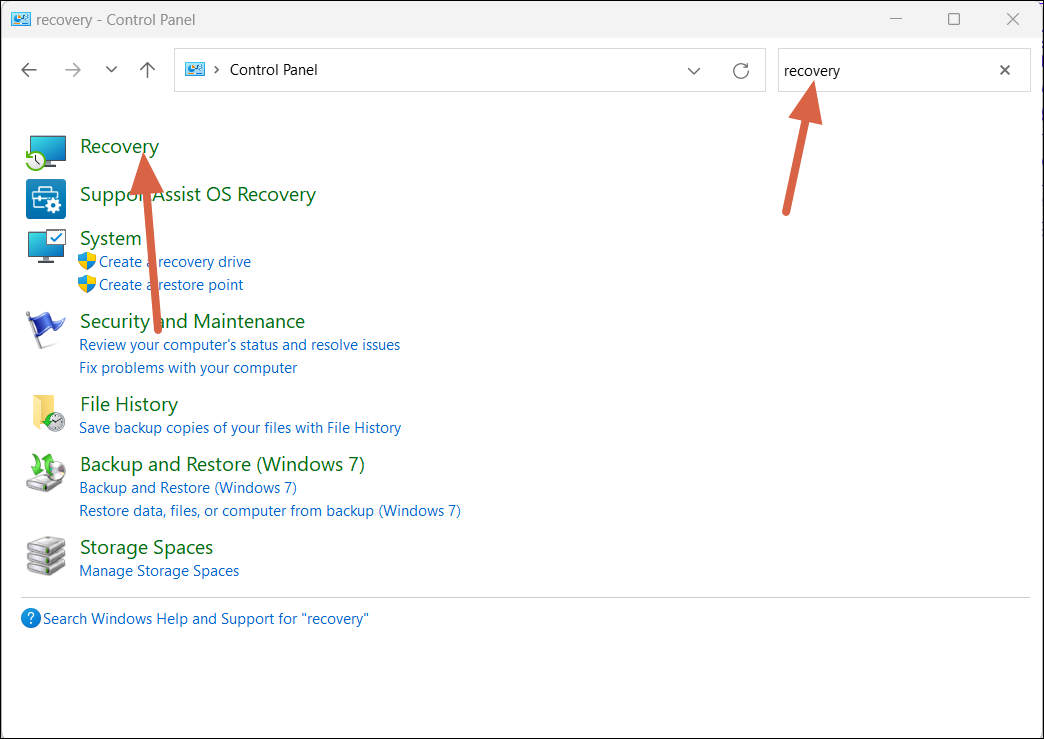Clear the search box text
The image size is (1044, 739).
[1005, 70]
